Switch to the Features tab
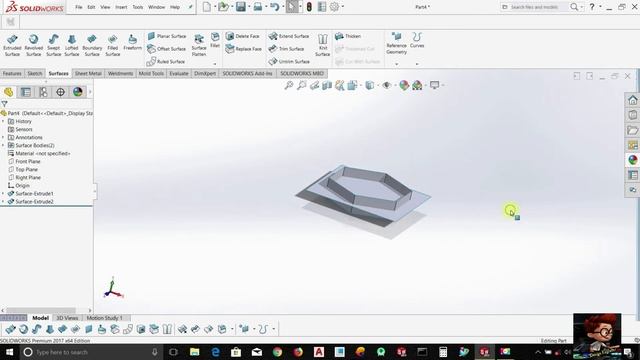The height and width of the screenshot is (360, 640). click(x=12, y=73)
